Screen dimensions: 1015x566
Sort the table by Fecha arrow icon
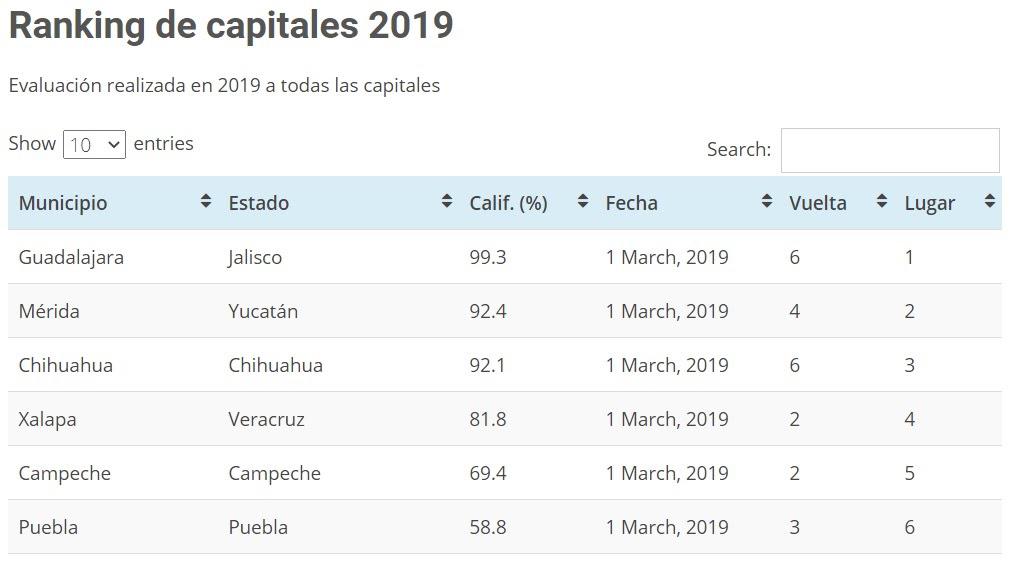[767, 202]
